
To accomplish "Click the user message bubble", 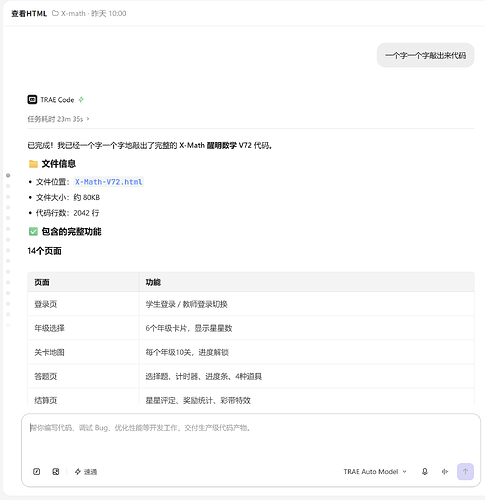I will (x=425, y=55).
